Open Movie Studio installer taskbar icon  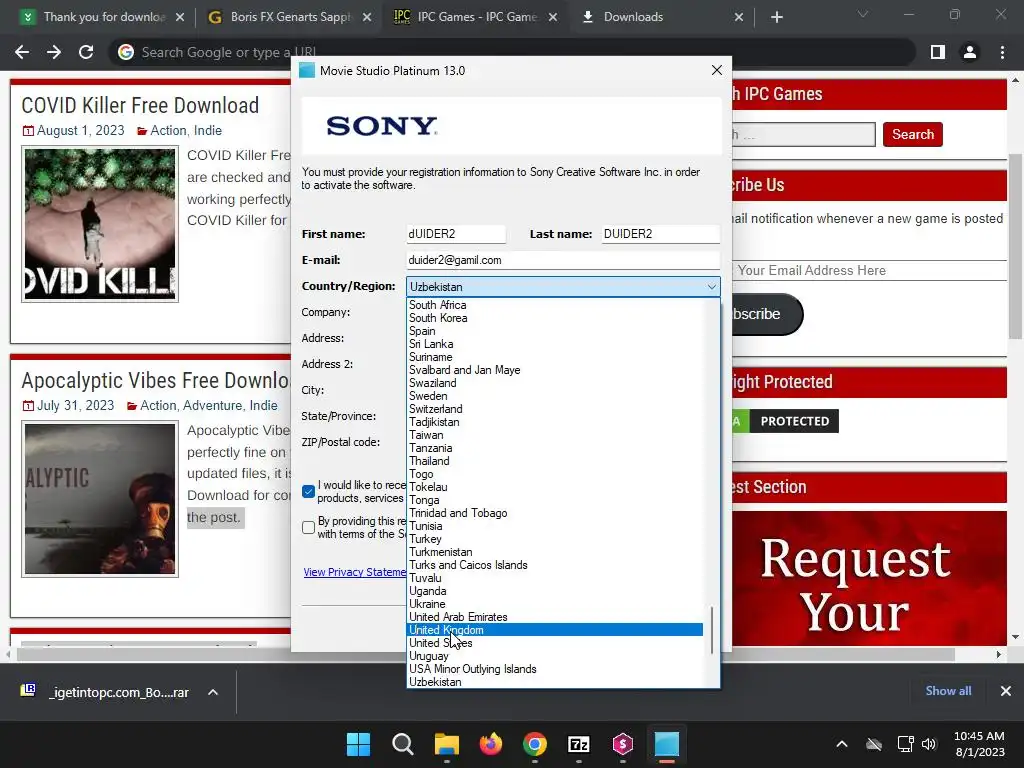pos(667,744)
